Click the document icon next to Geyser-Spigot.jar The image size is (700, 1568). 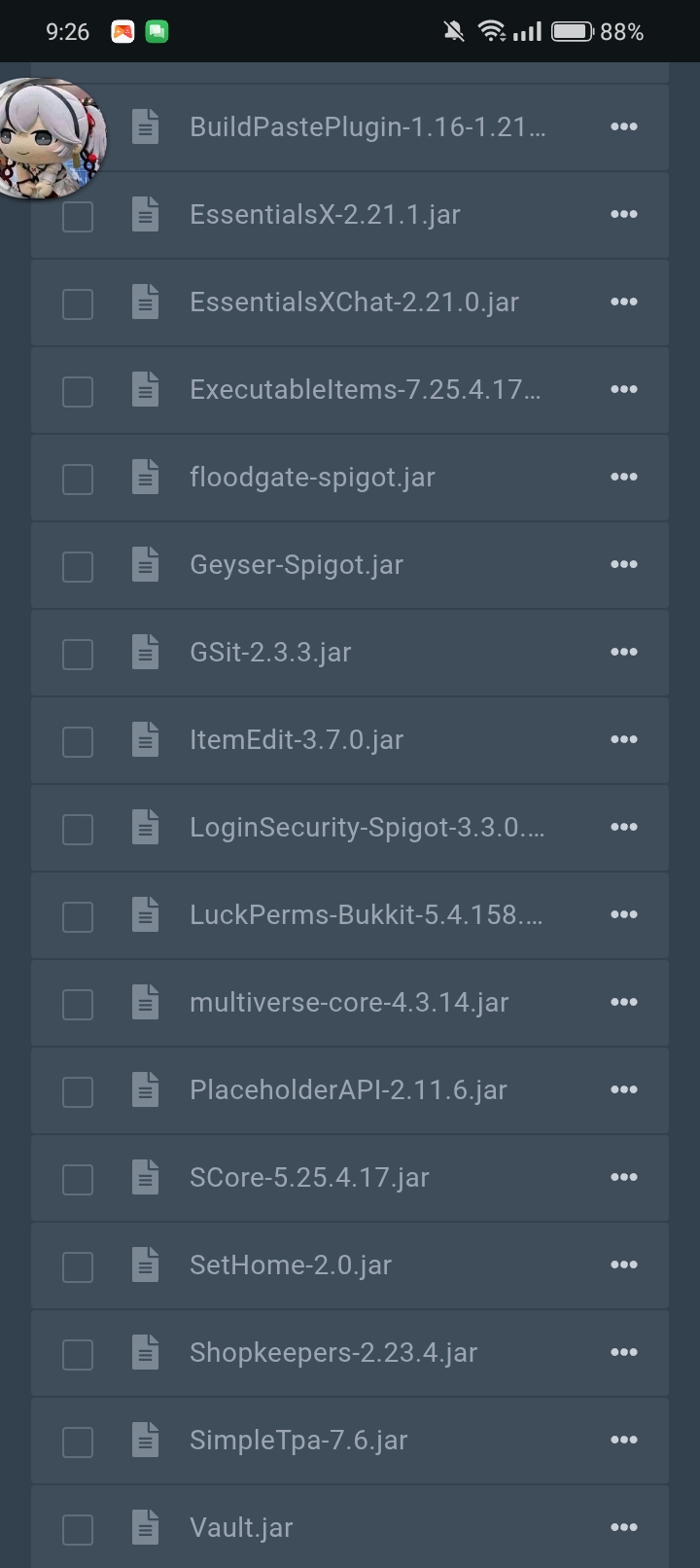pyautogui.click(x=145, y=564)
